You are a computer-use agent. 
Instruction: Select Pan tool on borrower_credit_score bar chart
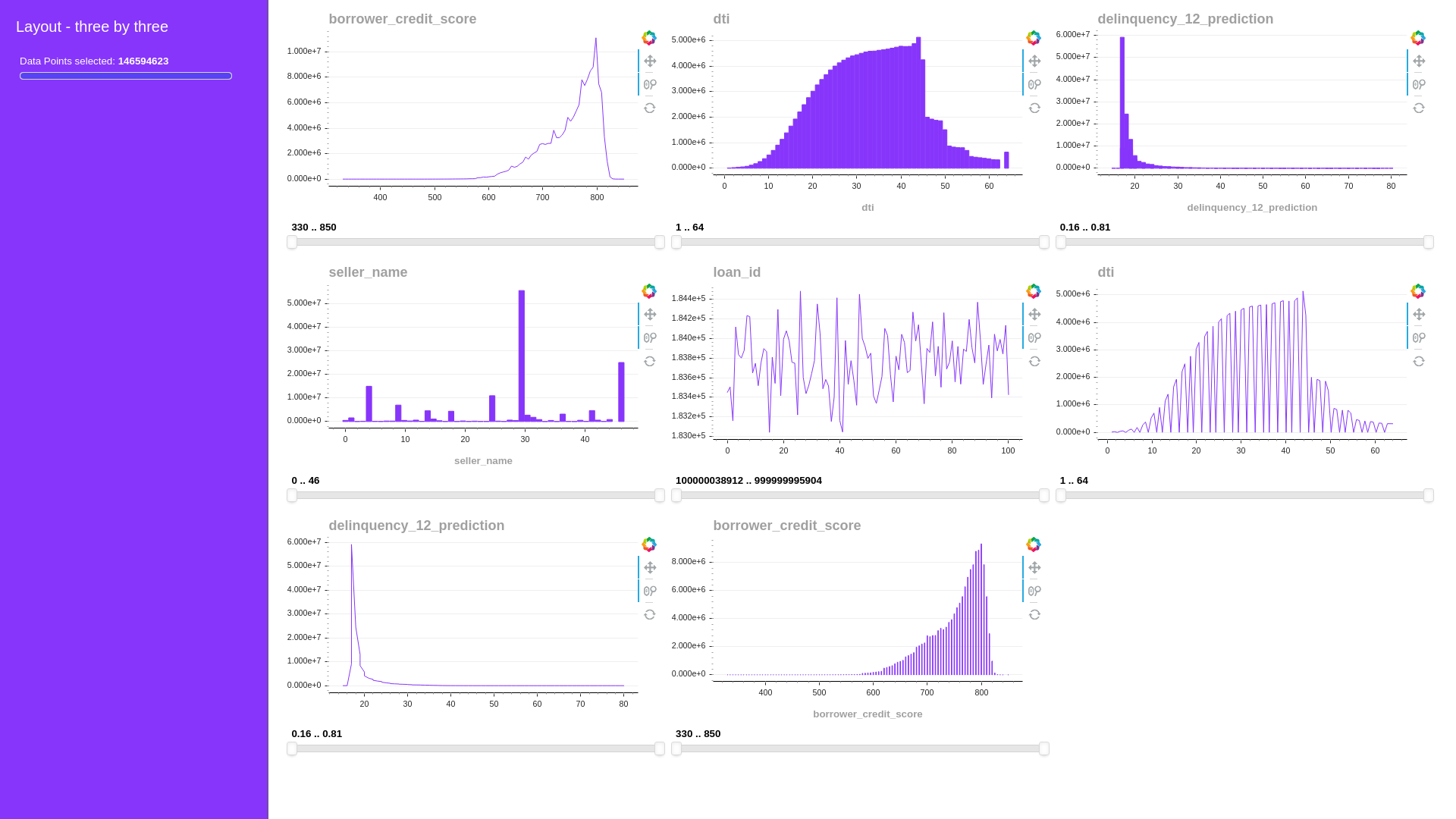pyautogui.click(x=1034, y=568)
